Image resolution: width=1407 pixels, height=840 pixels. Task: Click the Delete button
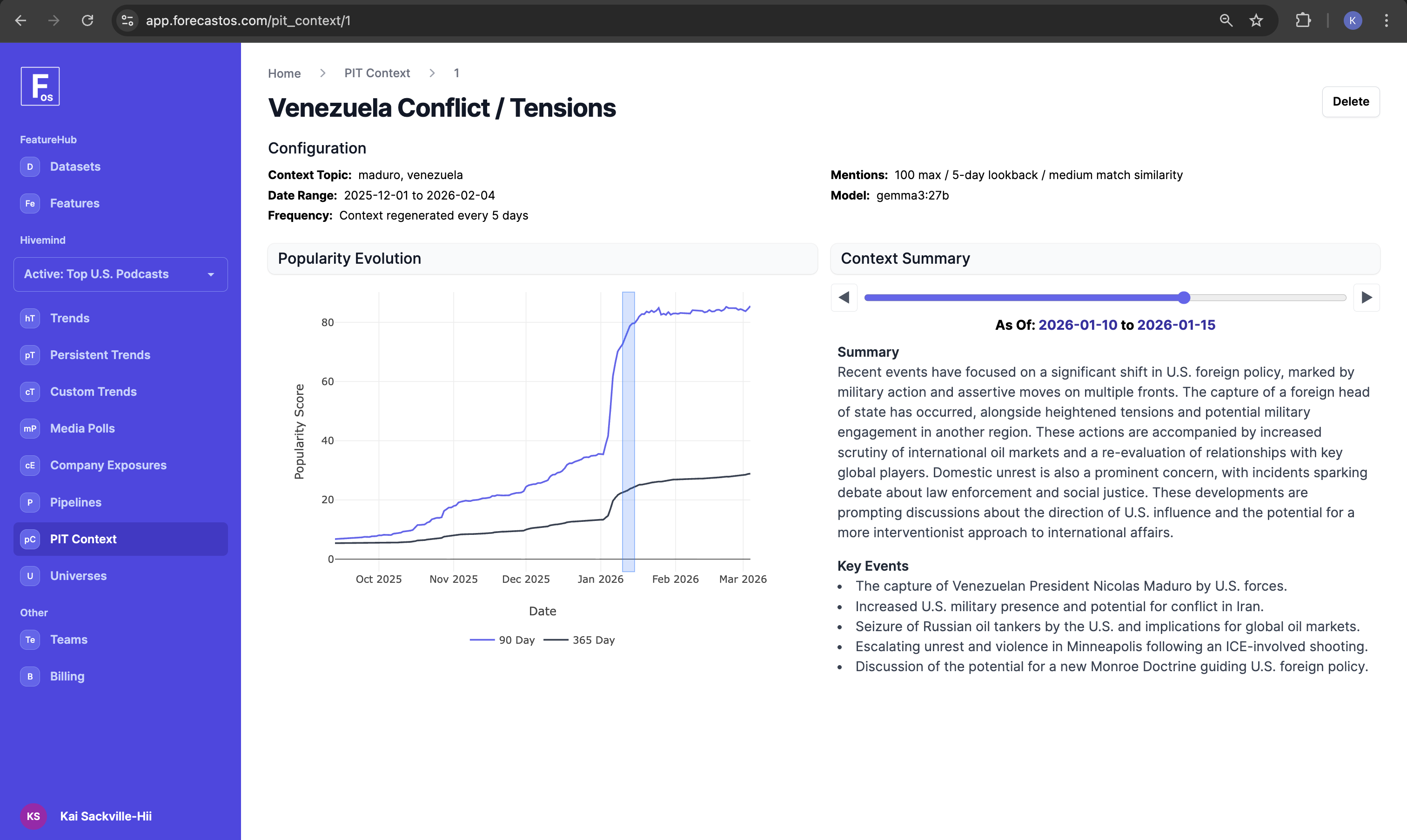1350,102
